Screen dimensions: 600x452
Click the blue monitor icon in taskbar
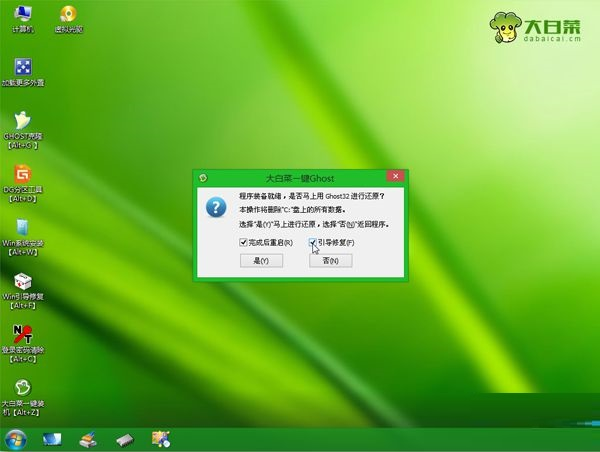[52, 438]
